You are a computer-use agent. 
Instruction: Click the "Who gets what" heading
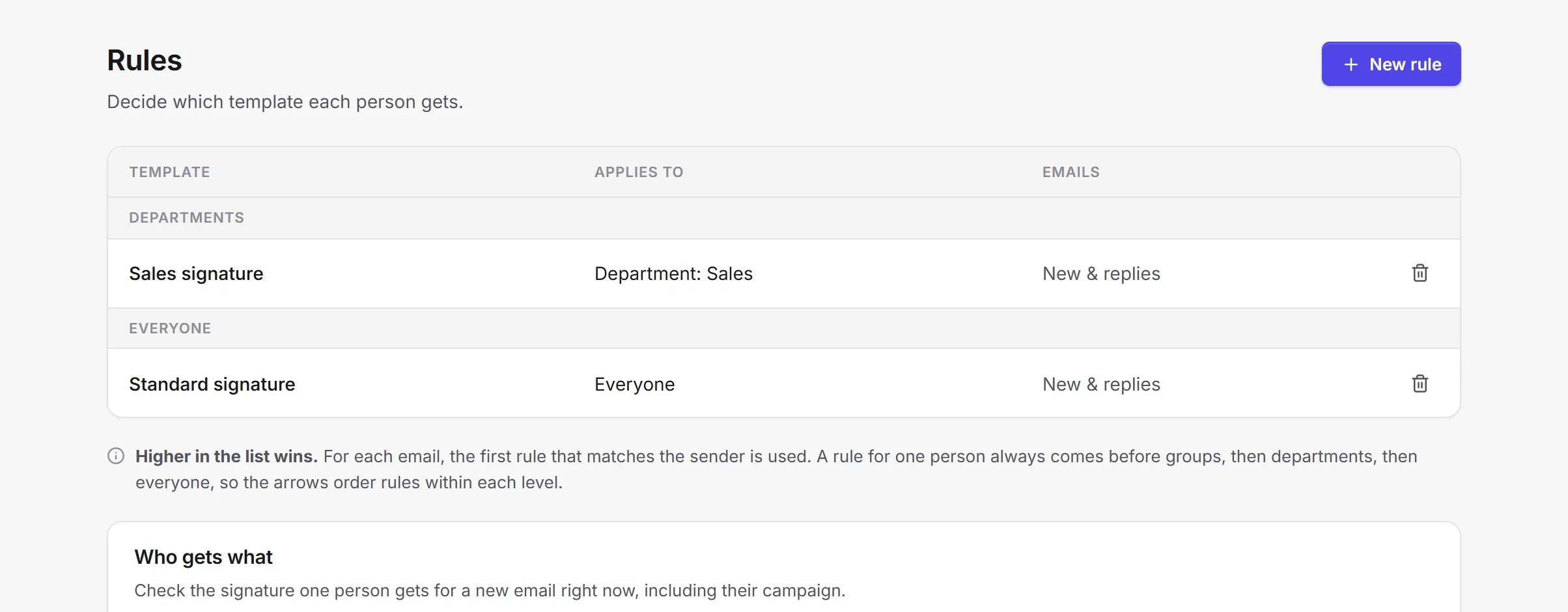point(203,557)
